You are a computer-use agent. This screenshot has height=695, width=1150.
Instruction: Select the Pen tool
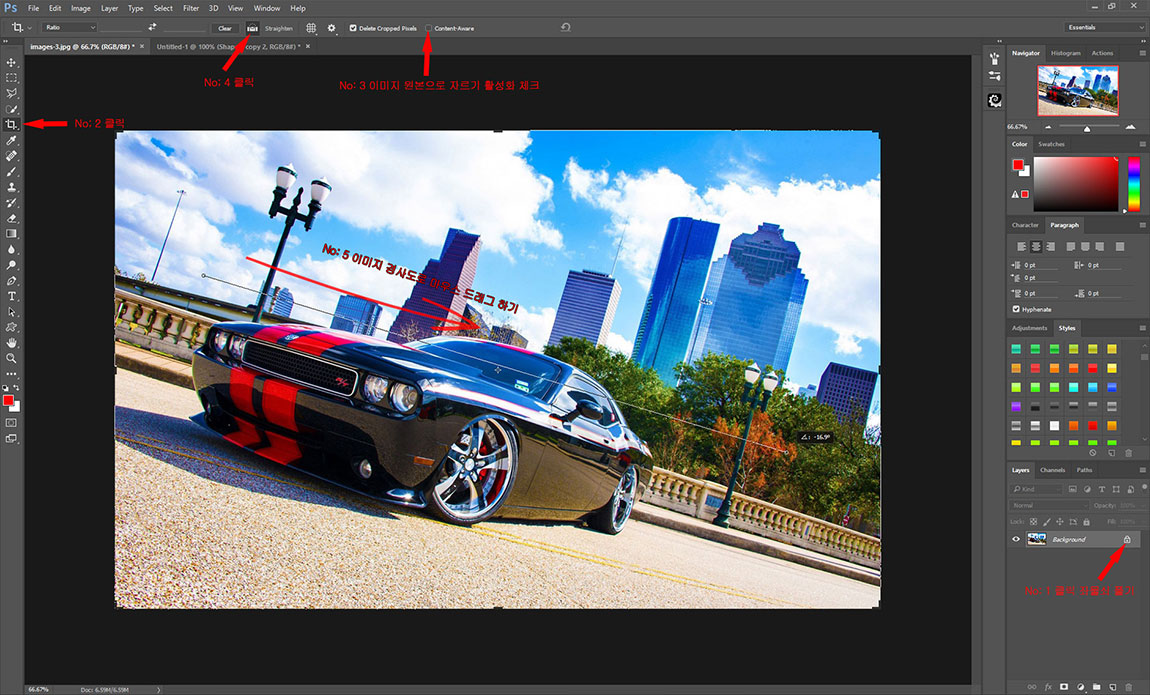click(11, 281)
